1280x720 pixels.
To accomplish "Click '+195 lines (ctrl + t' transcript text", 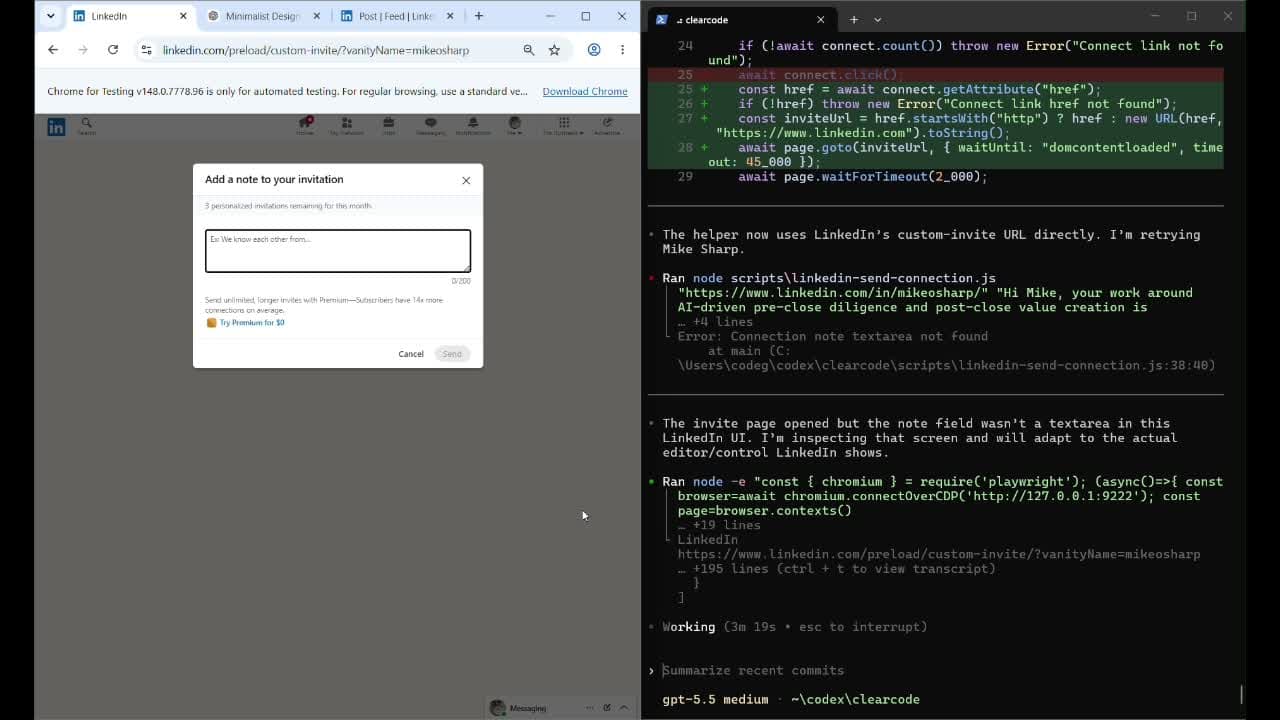I will point(837,568).
